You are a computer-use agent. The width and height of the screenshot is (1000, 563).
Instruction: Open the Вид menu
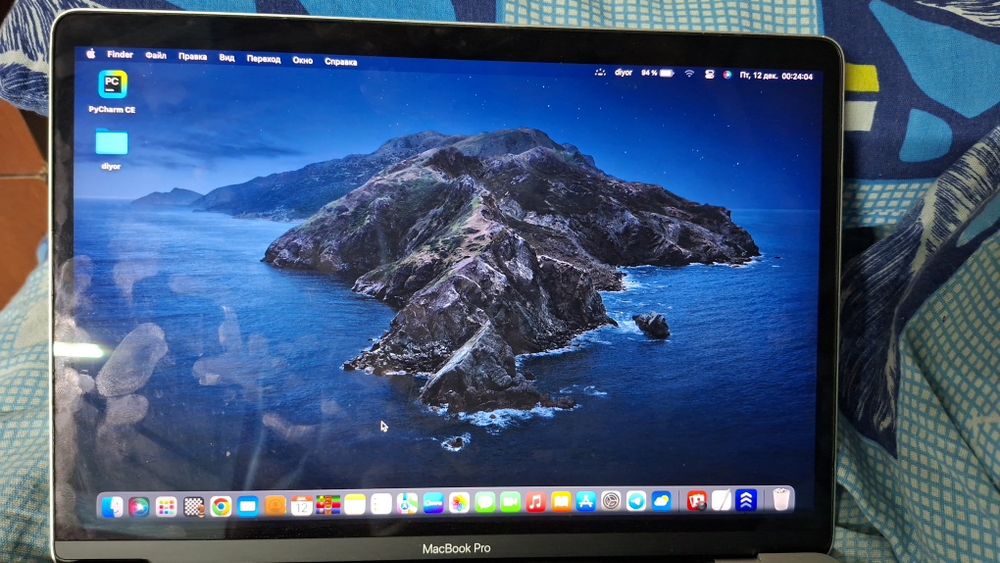[226, 58]
